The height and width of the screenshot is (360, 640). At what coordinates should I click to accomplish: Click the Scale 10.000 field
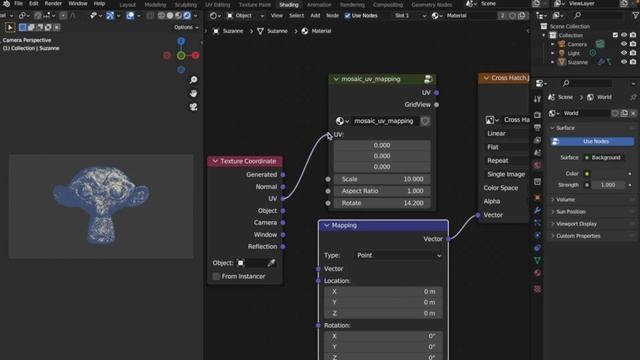[x=382, y=179]
